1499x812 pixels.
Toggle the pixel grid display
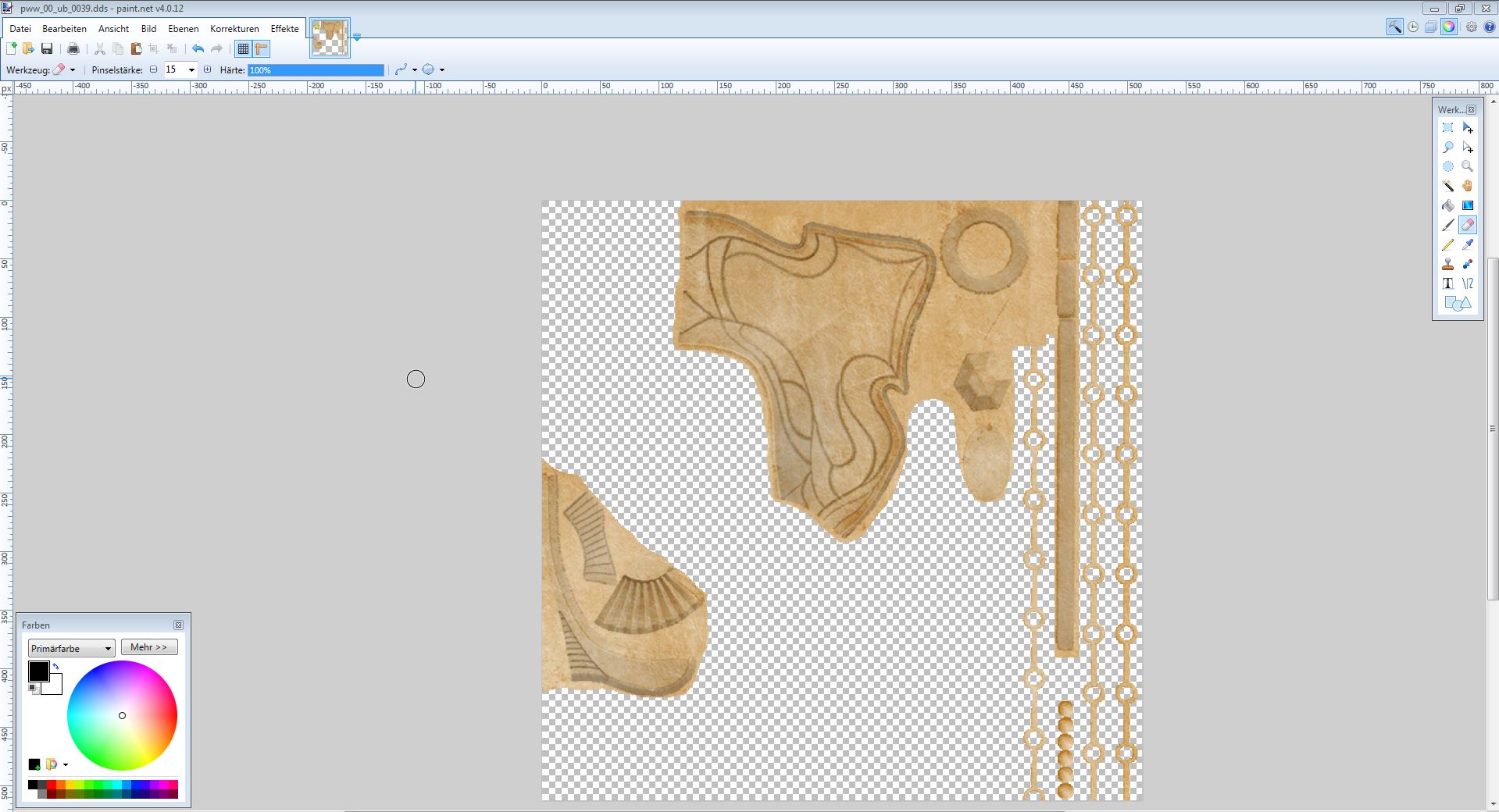pos(243,48)
